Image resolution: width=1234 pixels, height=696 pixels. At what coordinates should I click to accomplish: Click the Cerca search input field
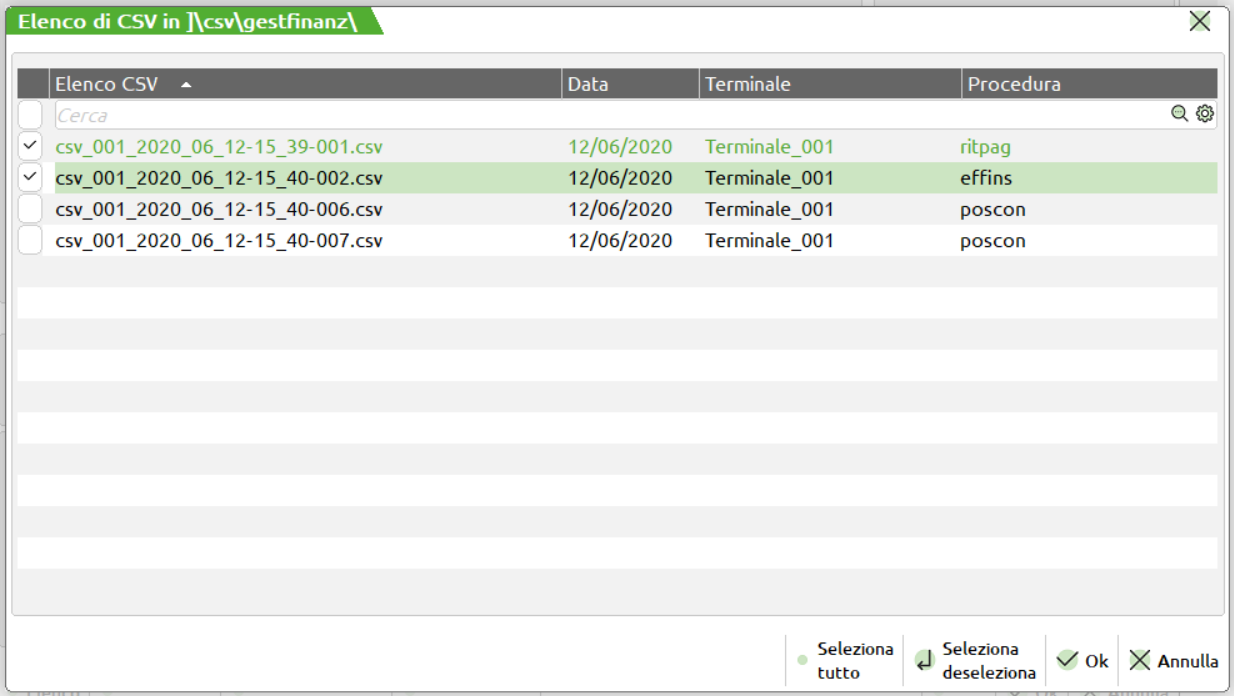[x=600, y=115]
